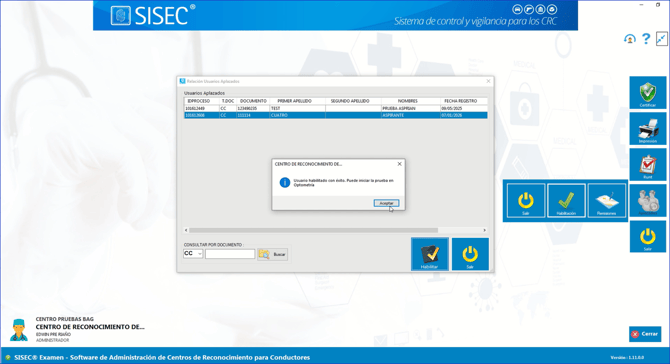Click the Habilitar tile in dialog
Image resolution: width=670 pixels, height=364 pixels.
[430, 254]
